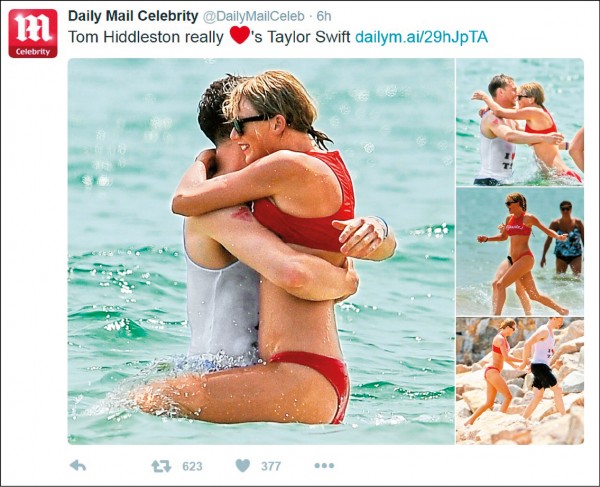
Task: Click sunglasses in the main photo
Action: (248, 123)
